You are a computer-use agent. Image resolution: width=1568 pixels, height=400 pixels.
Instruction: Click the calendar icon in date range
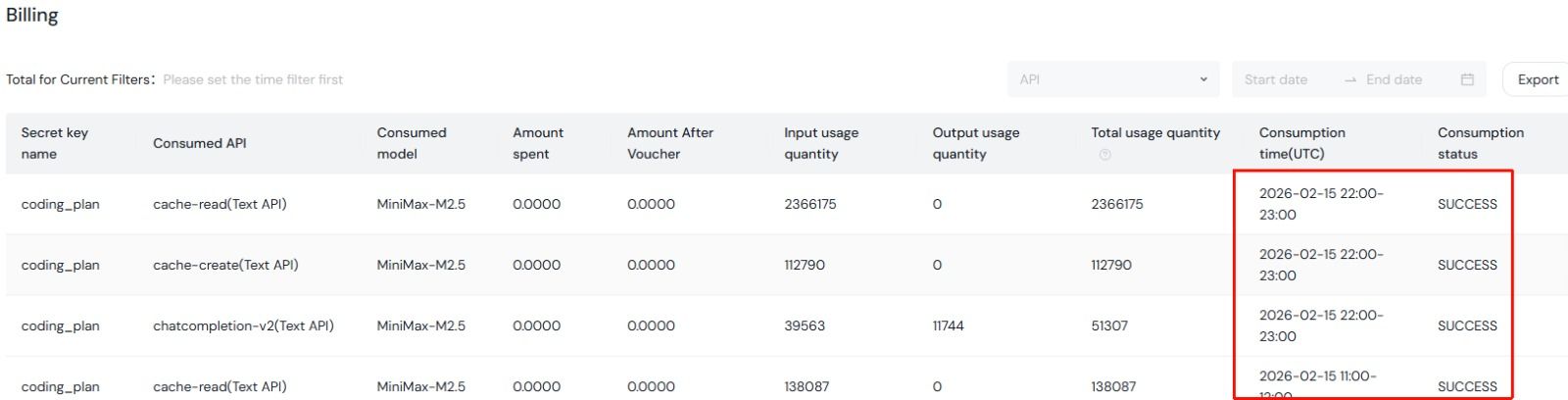point(1467,79)
